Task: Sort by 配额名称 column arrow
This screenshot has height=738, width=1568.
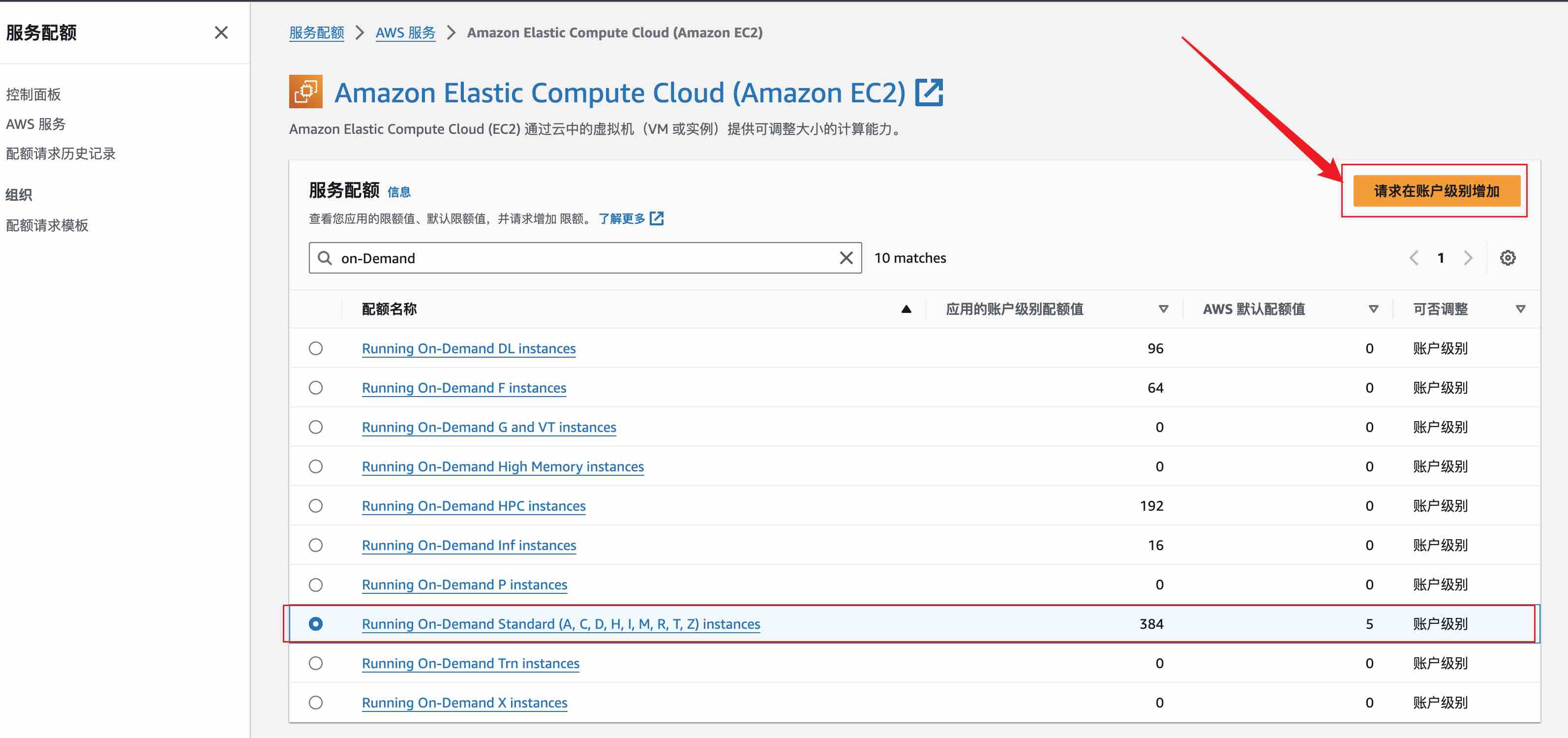Action: (906, 309)
